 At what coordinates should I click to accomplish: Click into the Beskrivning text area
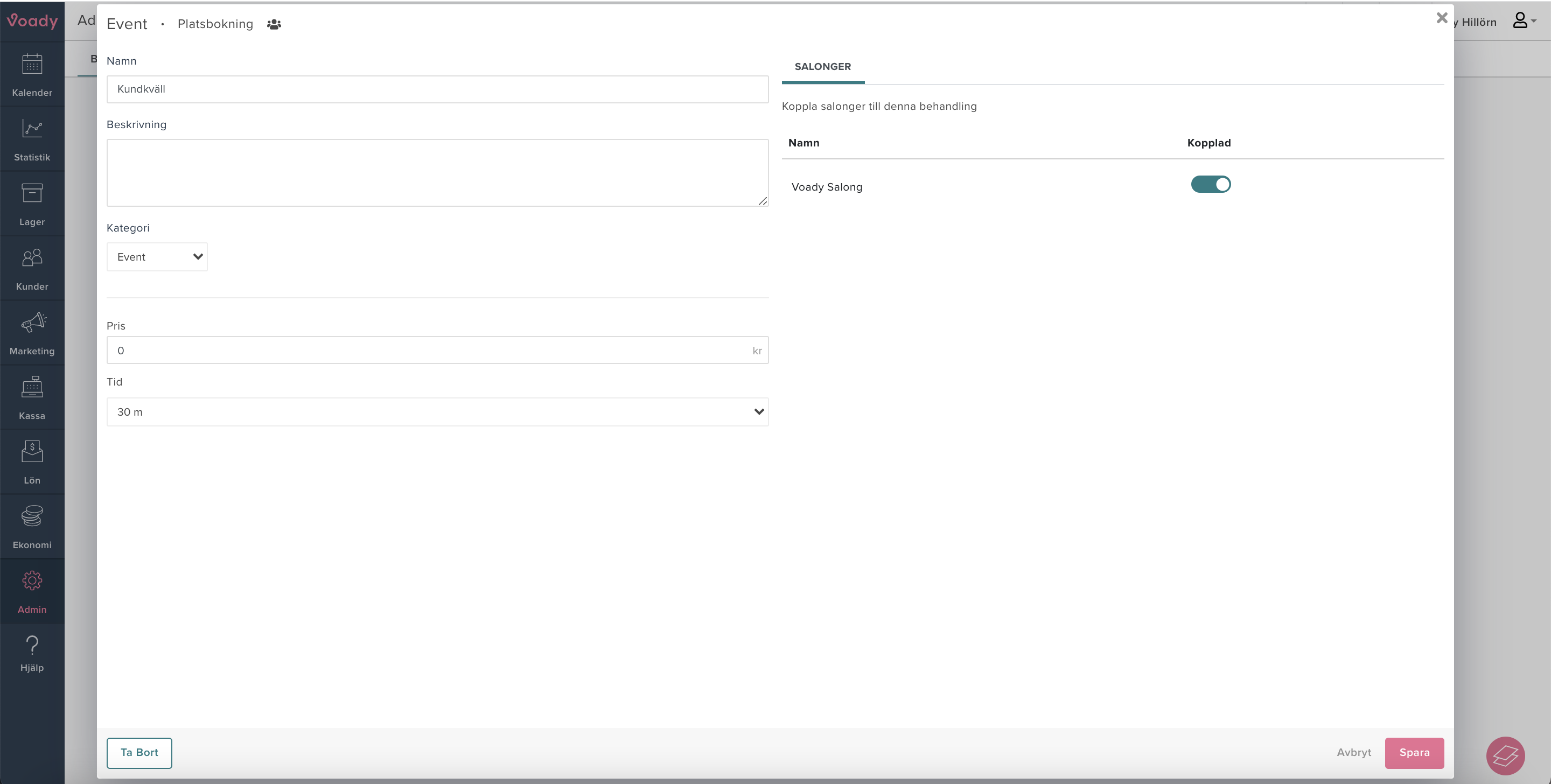[437, 173]
